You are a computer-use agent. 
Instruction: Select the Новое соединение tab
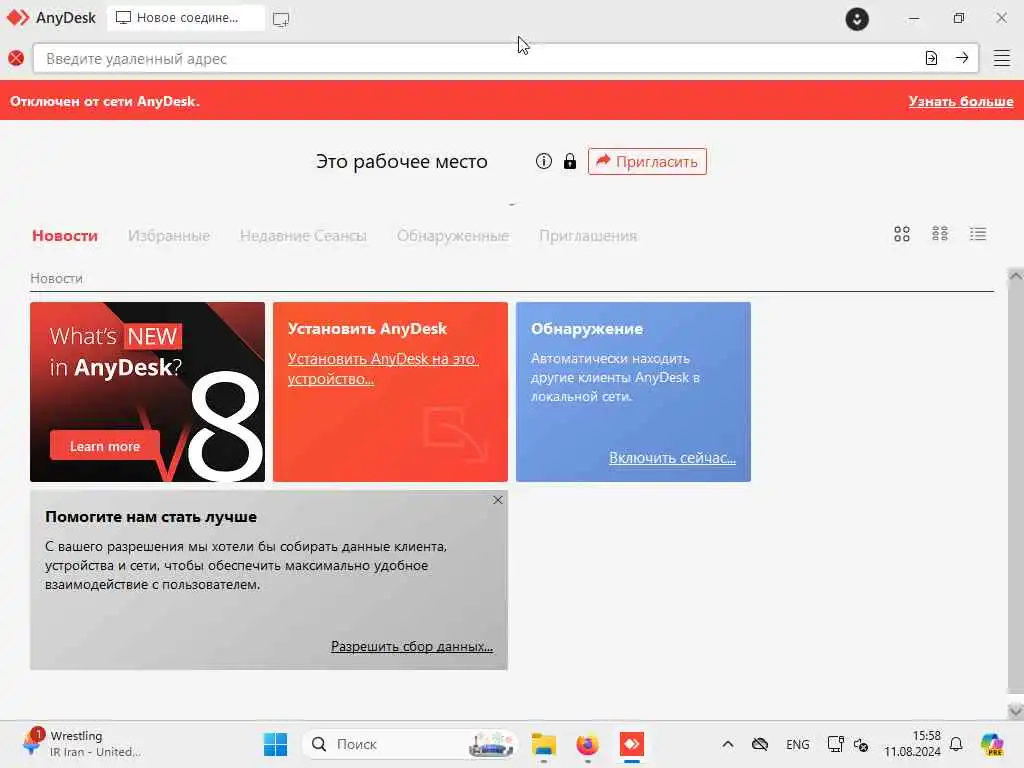tap(185, 18)
